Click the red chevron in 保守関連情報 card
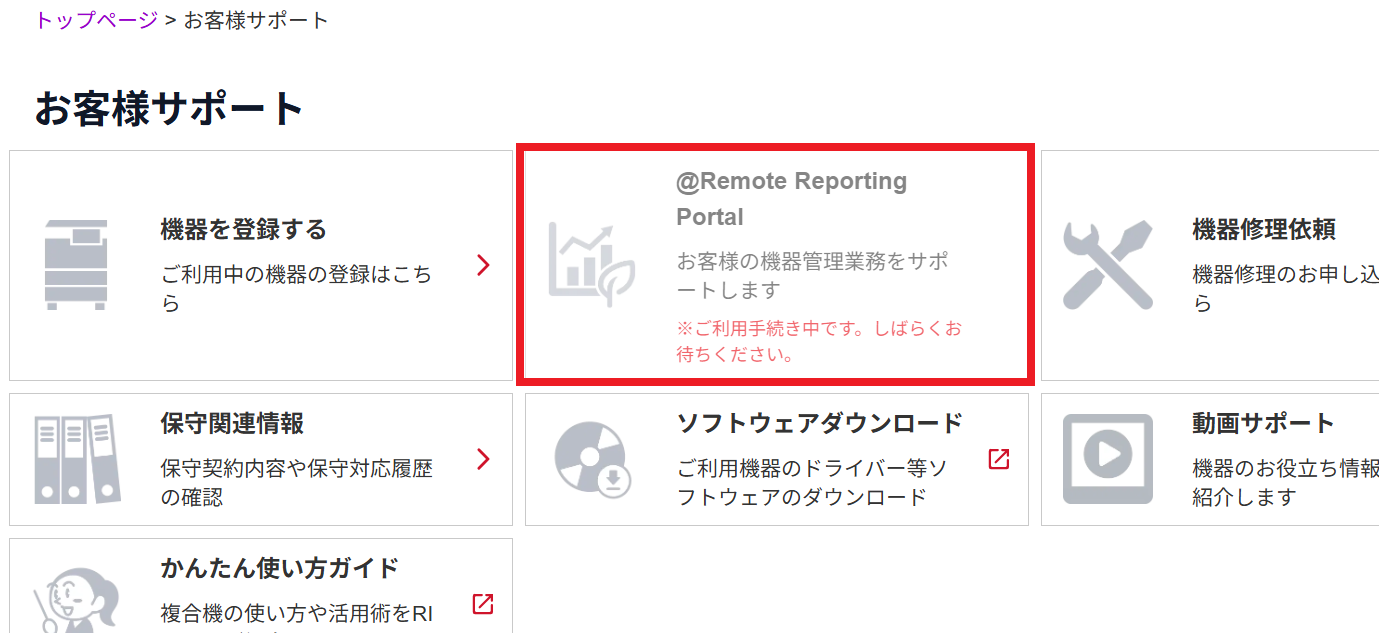 pos(484,459)
